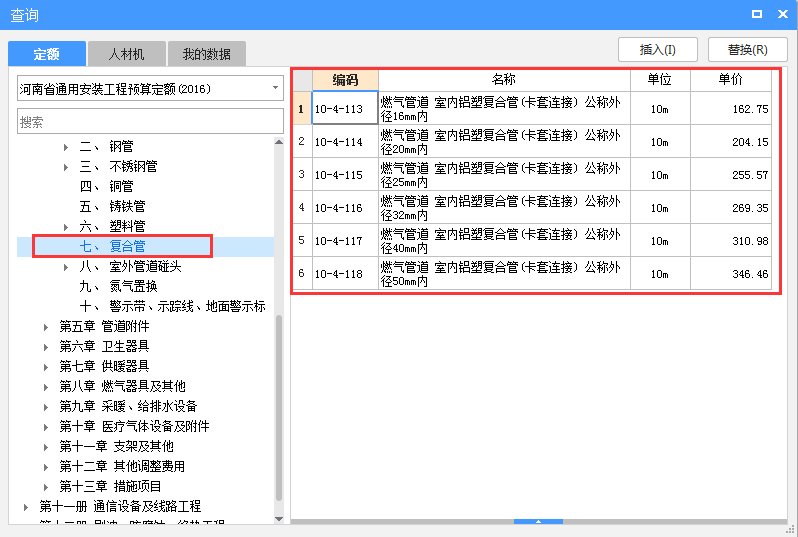Select 第六章 卫生器具 label
Image resolution: width=798 pixels, height=537 pixels.
[104, 346]
